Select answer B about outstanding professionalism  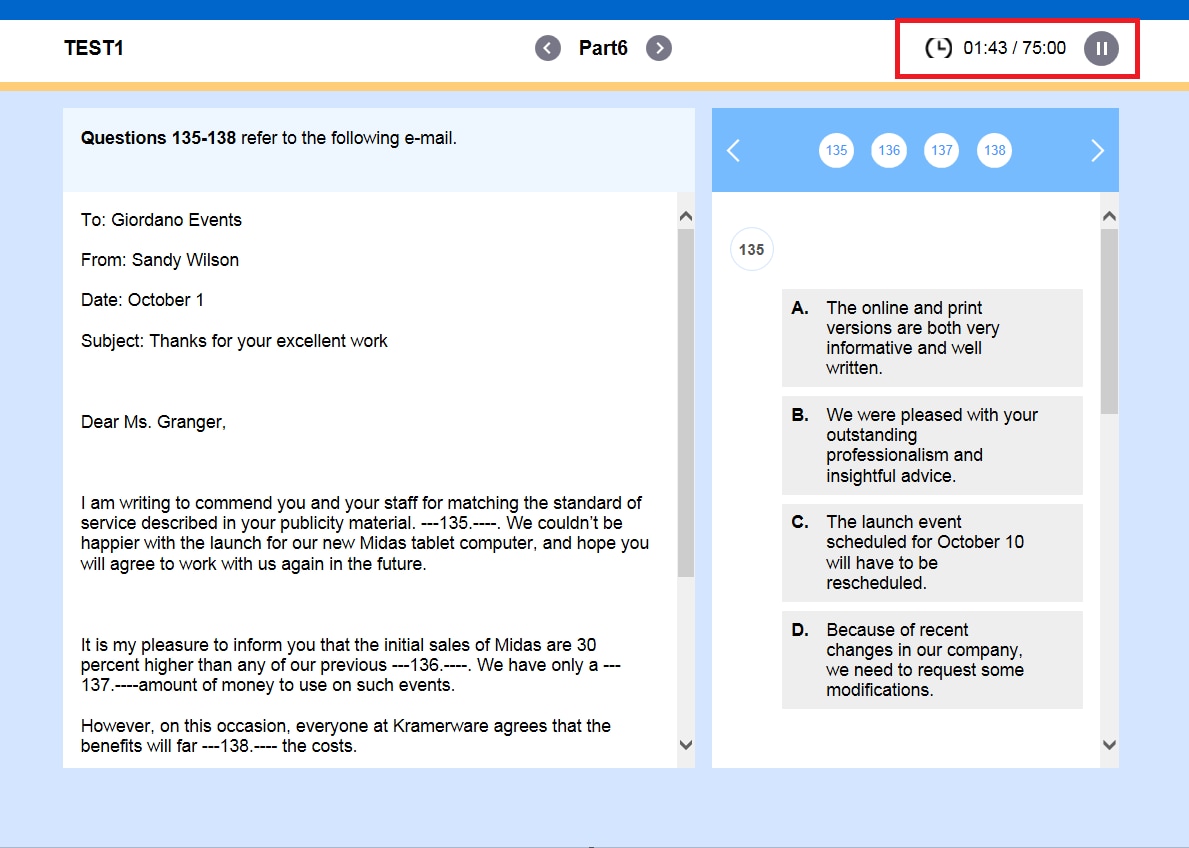(931, 445)
